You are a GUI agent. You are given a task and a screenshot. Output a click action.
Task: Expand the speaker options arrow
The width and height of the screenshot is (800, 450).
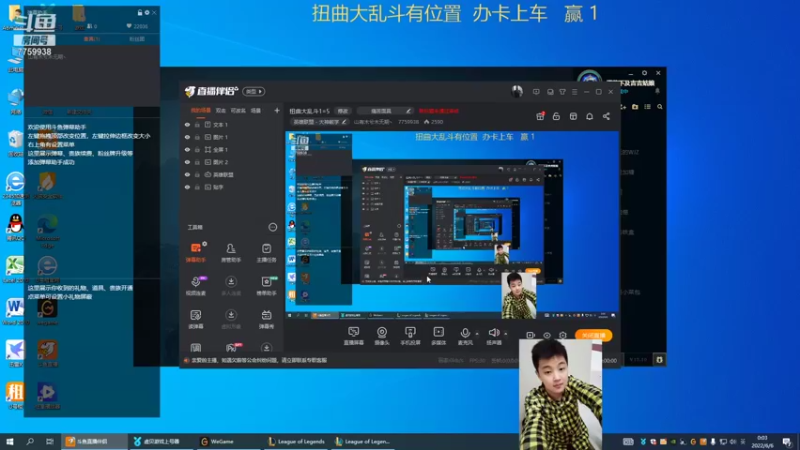point(506,334)
